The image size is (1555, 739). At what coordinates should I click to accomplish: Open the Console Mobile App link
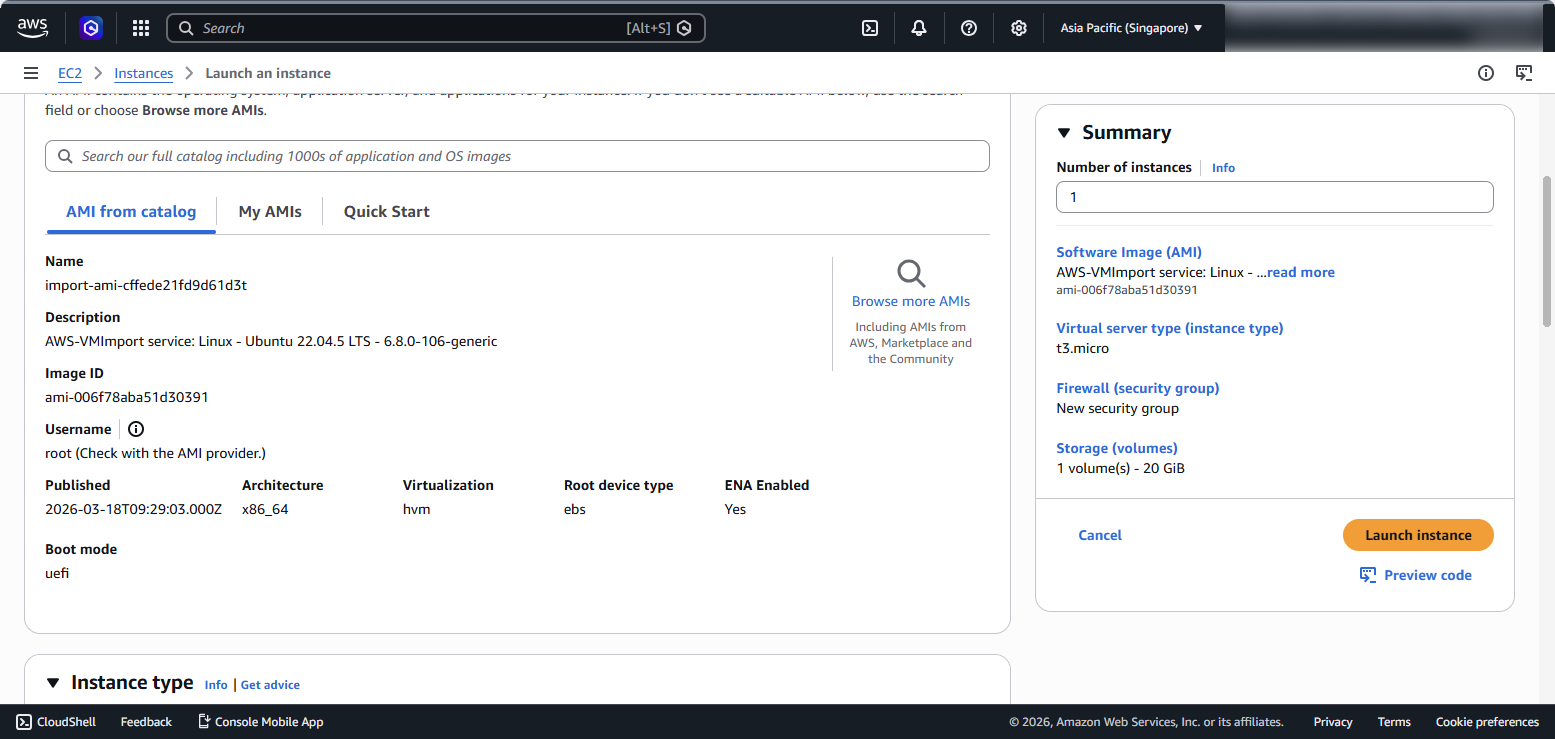tap(260, 722)
